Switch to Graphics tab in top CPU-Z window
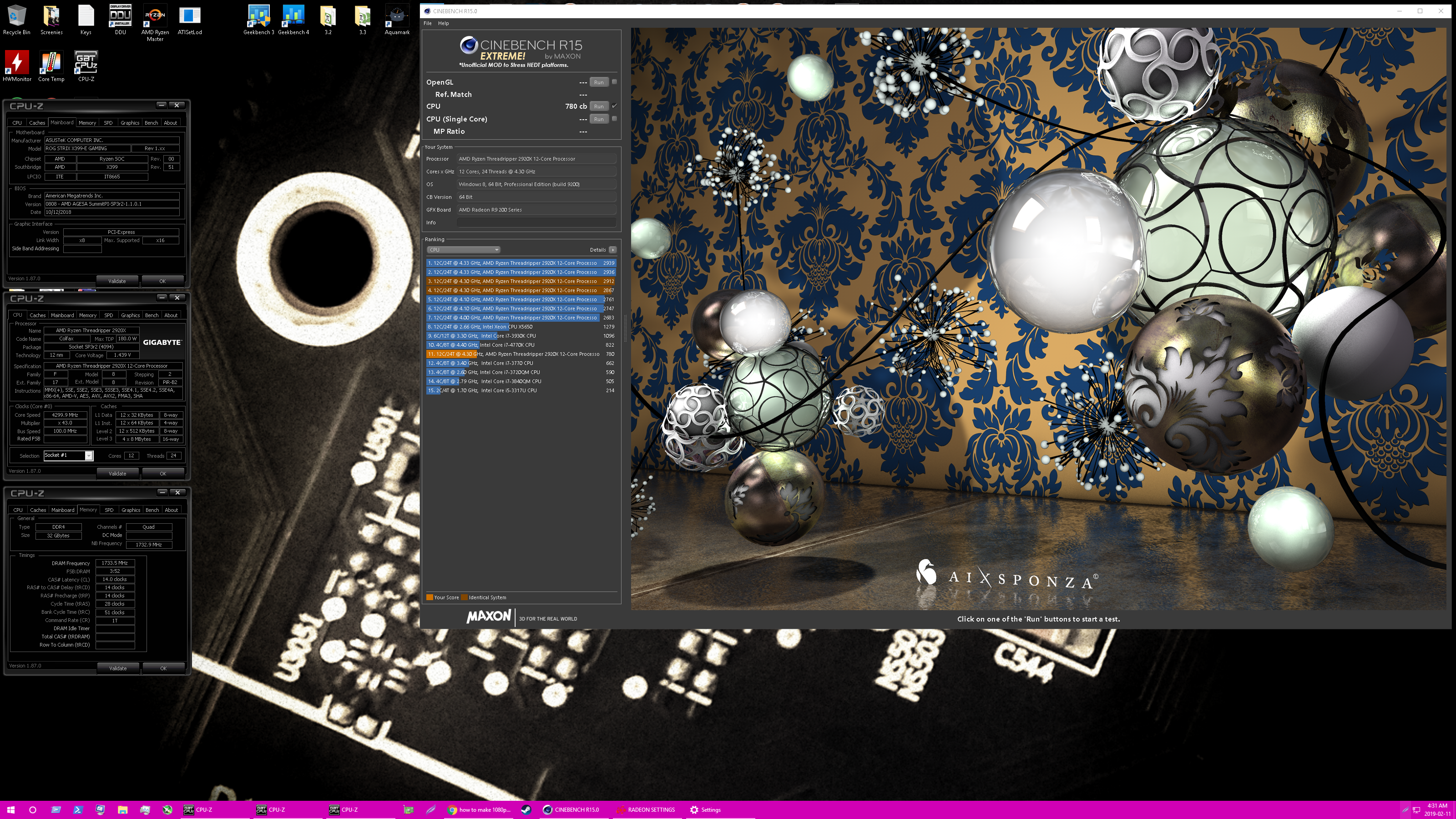The width and height of the screenshot is (1456, 819). tap(129, 123)
